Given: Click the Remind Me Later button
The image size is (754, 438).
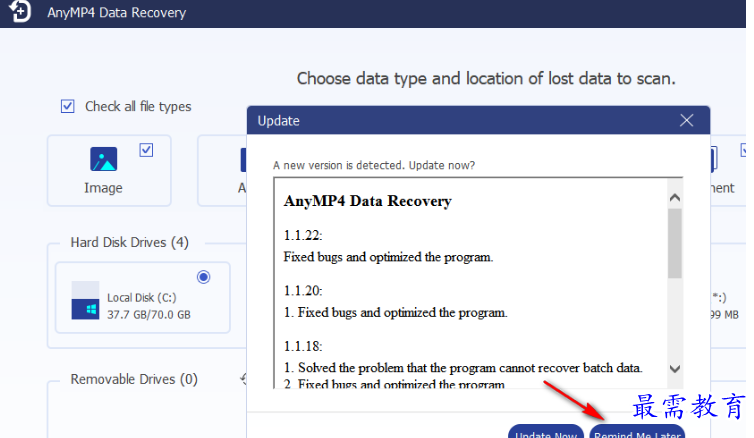Looking at the screenshot, I should (637, 431).
